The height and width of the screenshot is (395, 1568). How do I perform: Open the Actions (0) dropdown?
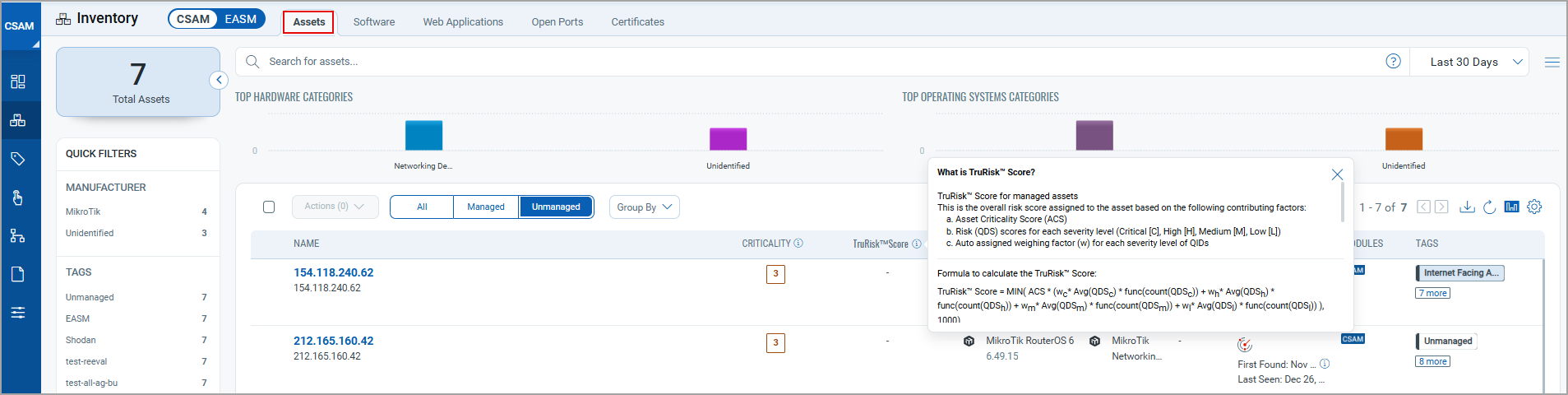pos(335,207)
